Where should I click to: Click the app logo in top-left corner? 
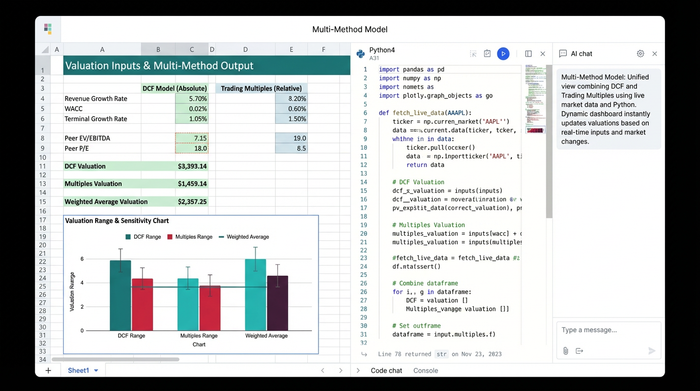[48, 29]
